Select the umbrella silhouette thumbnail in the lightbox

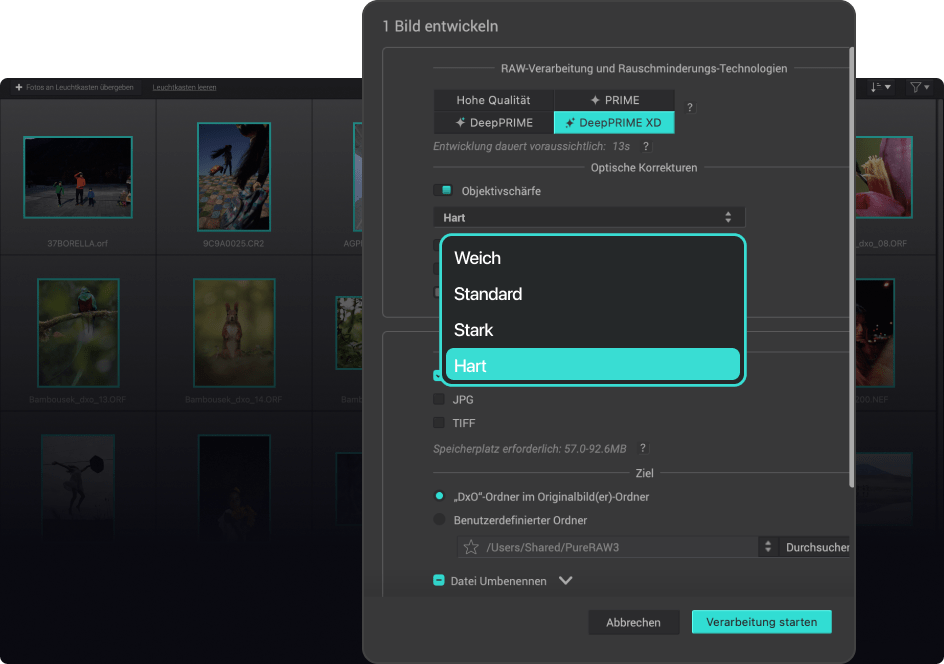78,485
